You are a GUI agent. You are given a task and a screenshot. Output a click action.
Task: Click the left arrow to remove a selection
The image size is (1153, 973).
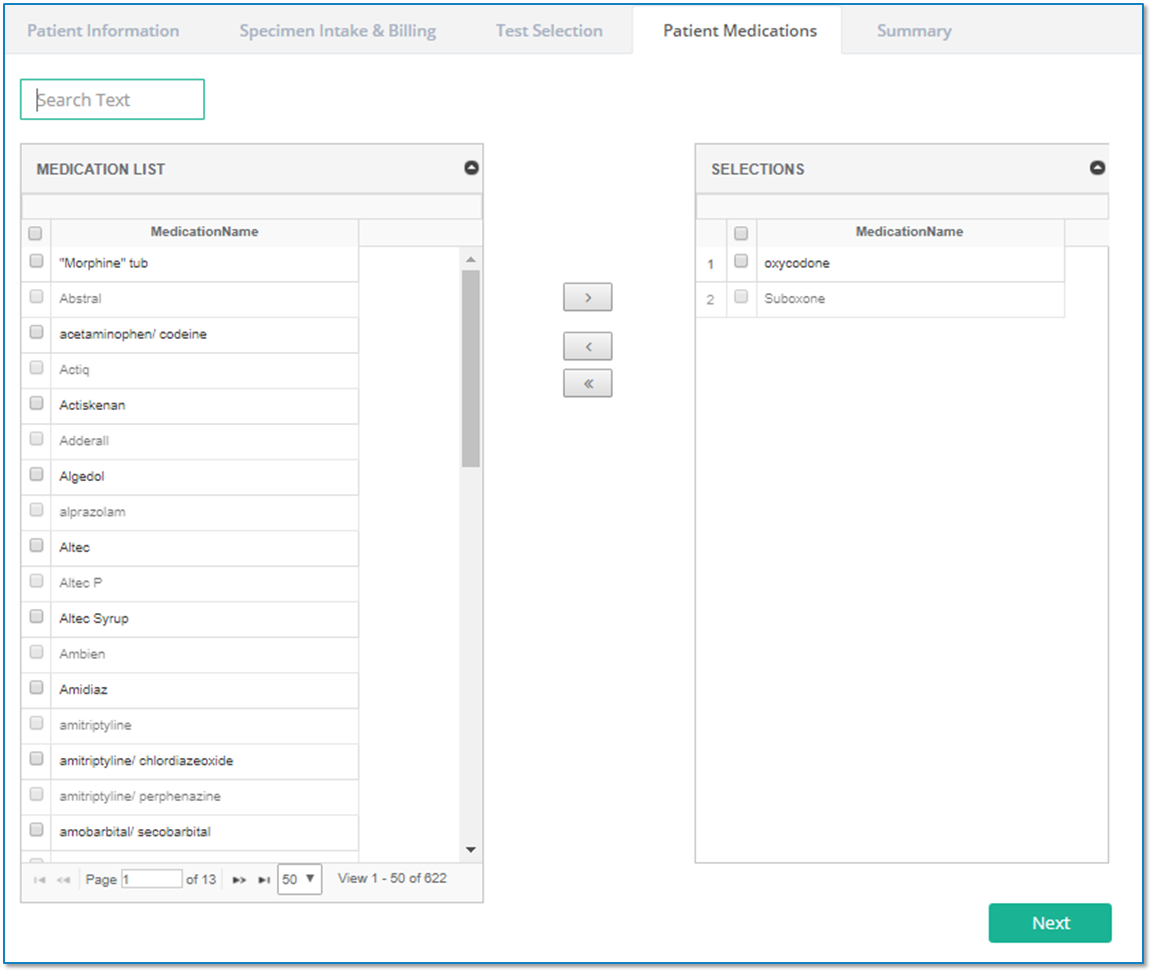[x=587, y=346]
